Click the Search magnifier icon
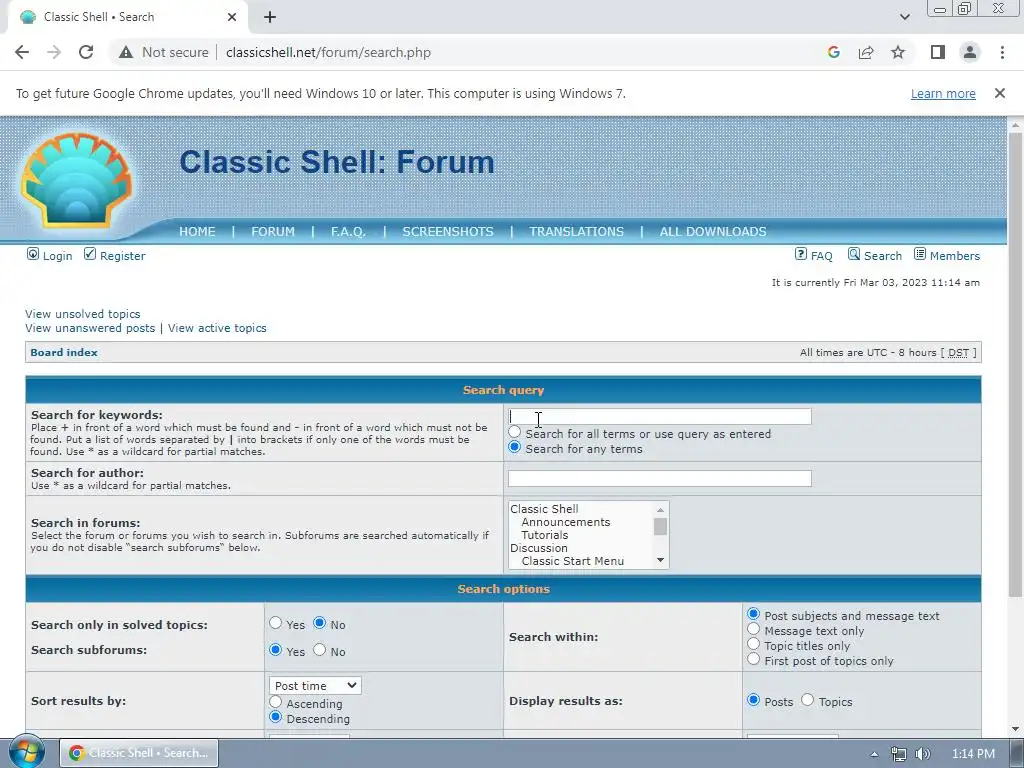 click(854, 254)
